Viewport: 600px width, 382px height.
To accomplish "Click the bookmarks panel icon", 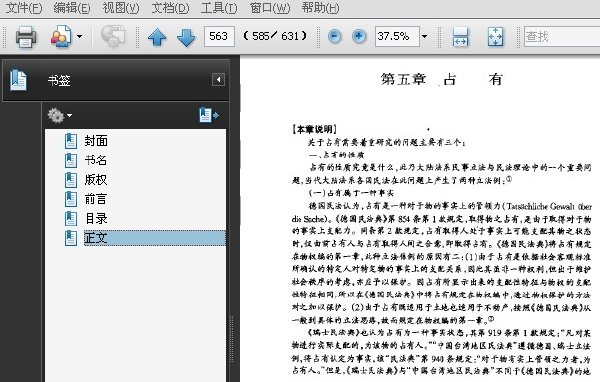I will pyautogui.click(x=18, y=80).
